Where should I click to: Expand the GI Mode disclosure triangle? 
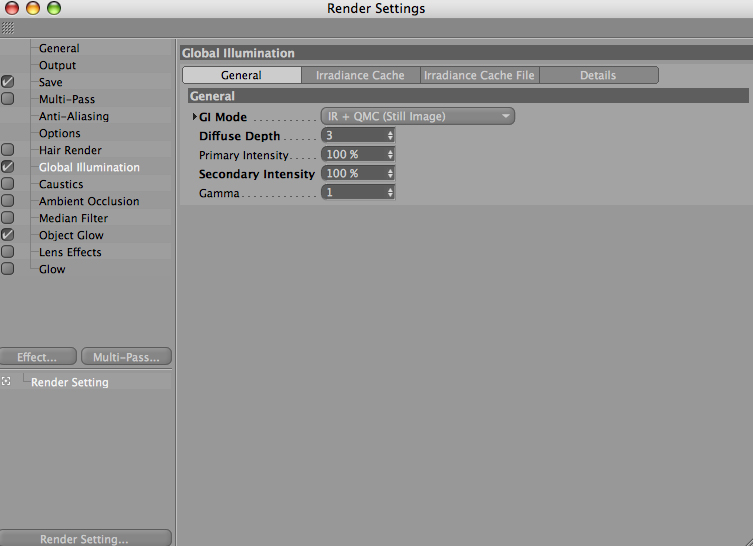tap(194, 116)
